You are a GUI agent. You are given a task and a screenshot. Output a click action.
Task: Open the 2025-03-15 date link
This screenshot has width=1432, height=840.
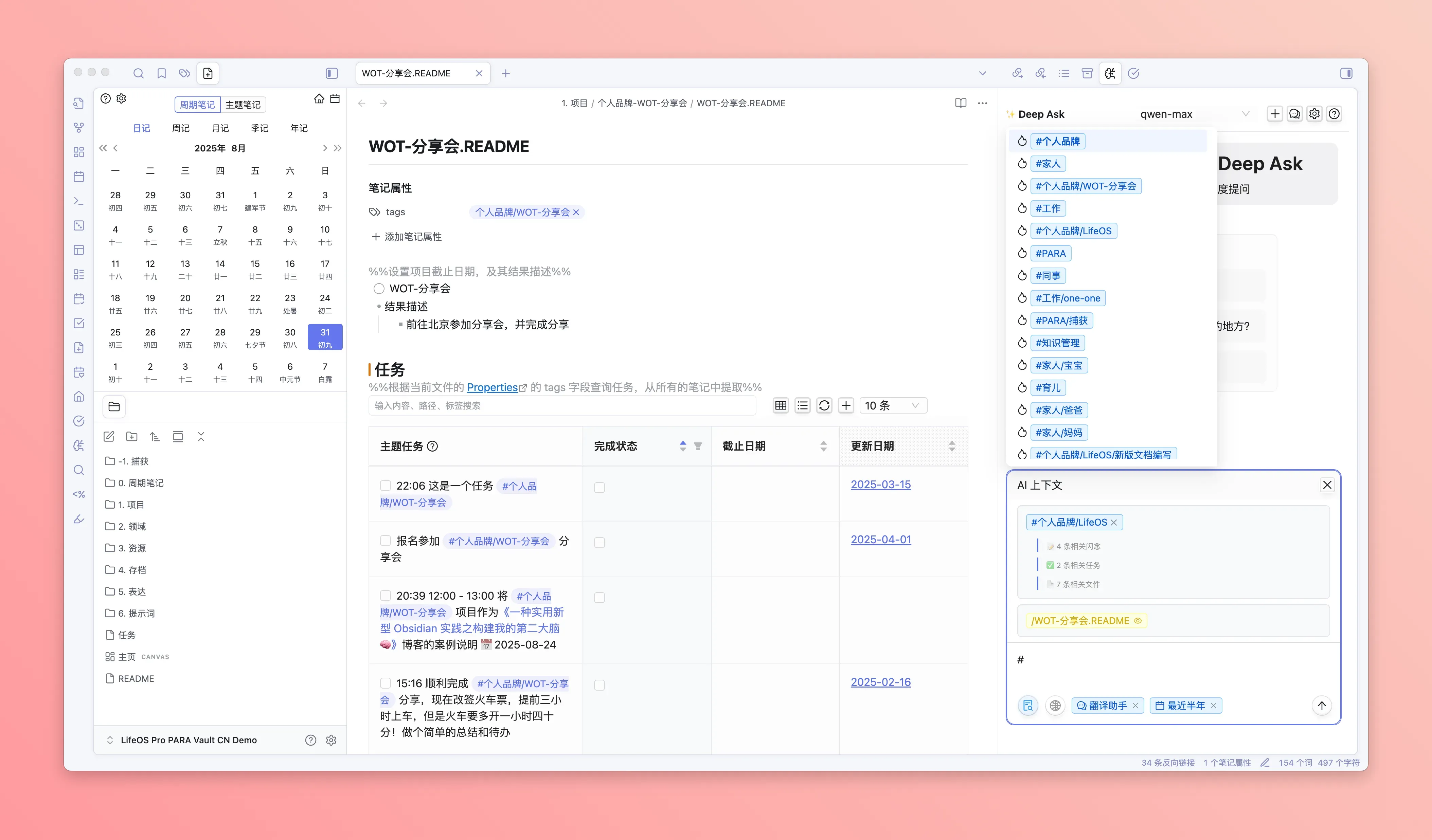(880, 485)
